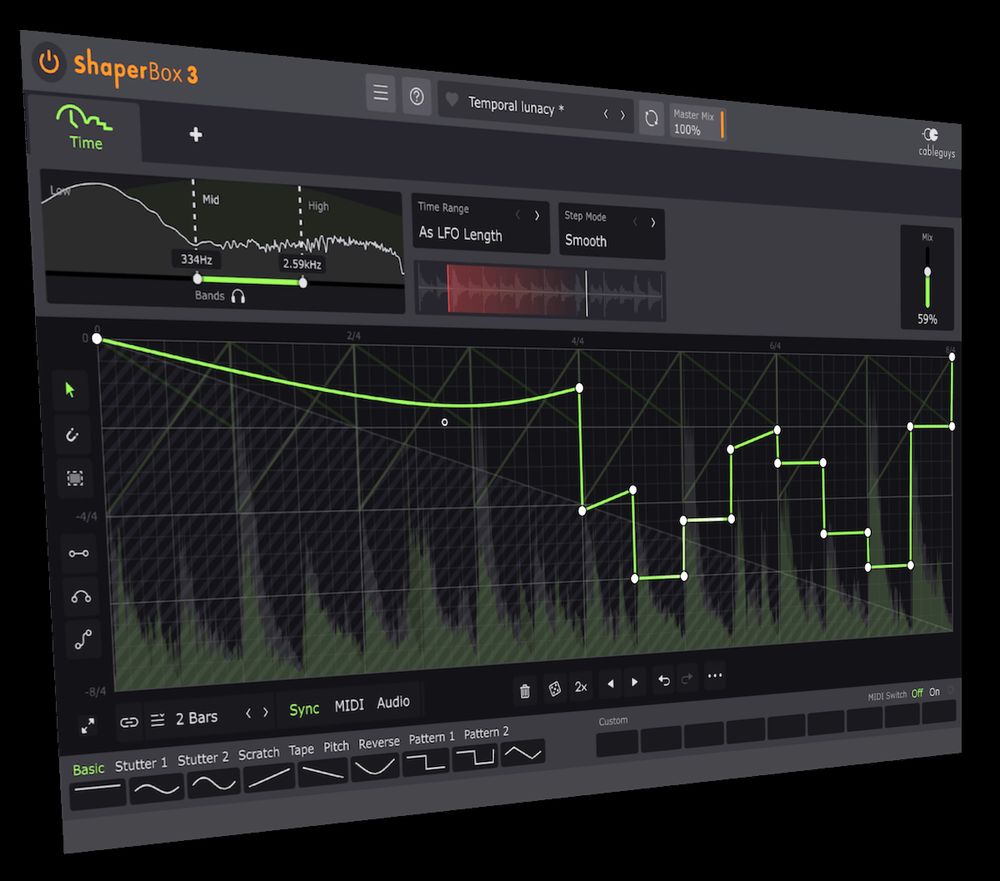Click the 2x double speed button
The width and height of the screenshot is (1000, 881).
tap(581, 687)
